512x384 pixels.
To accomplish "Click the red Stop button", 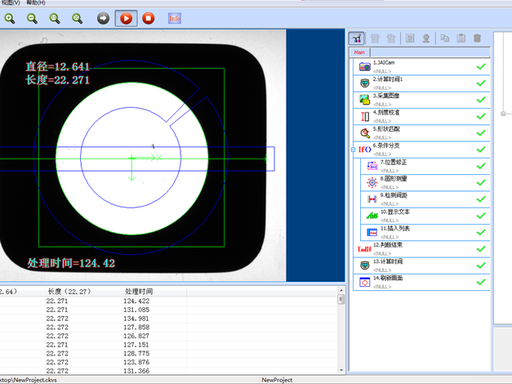I will click(148, 18).
